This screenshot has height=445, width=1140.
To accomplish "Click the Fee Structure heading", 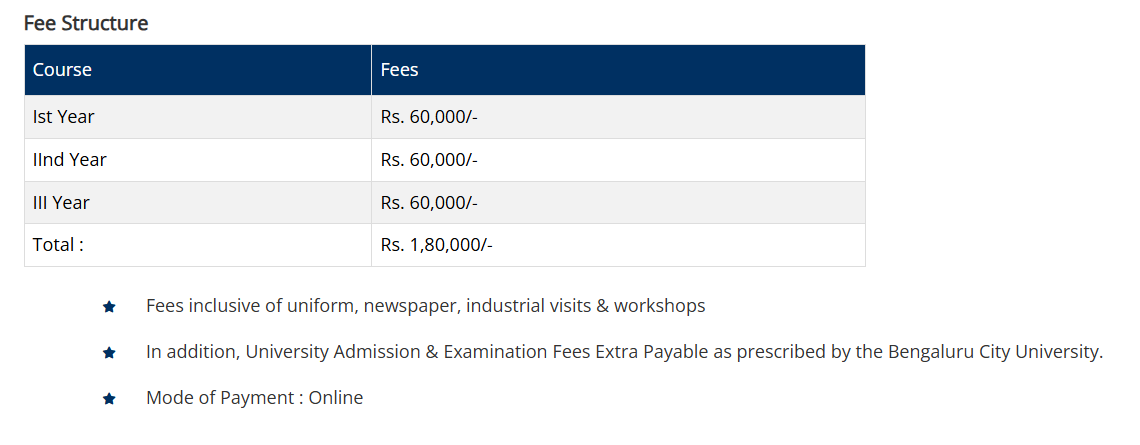I will 86,23.
